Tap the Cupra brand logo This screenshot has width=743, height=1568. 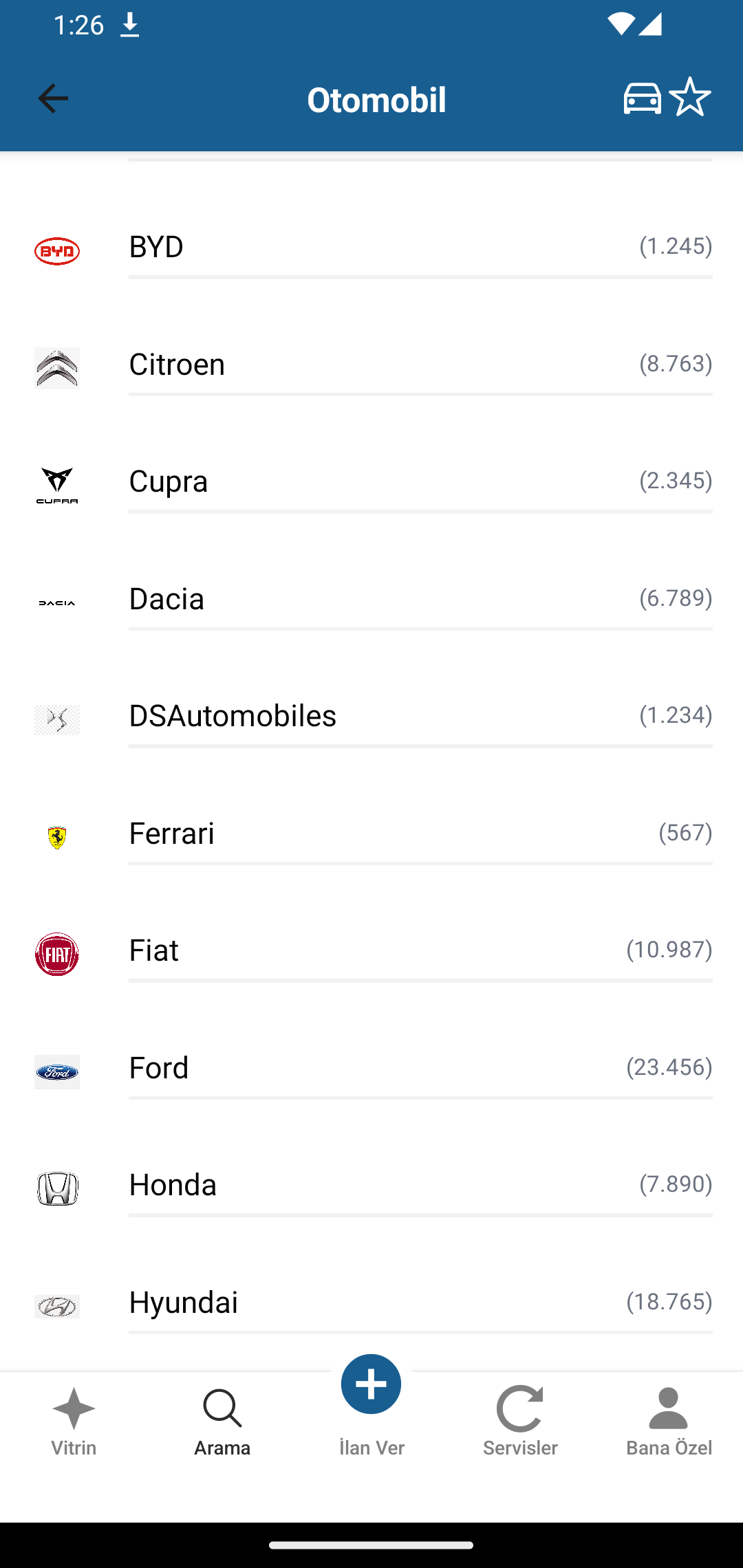pos(57,486)
